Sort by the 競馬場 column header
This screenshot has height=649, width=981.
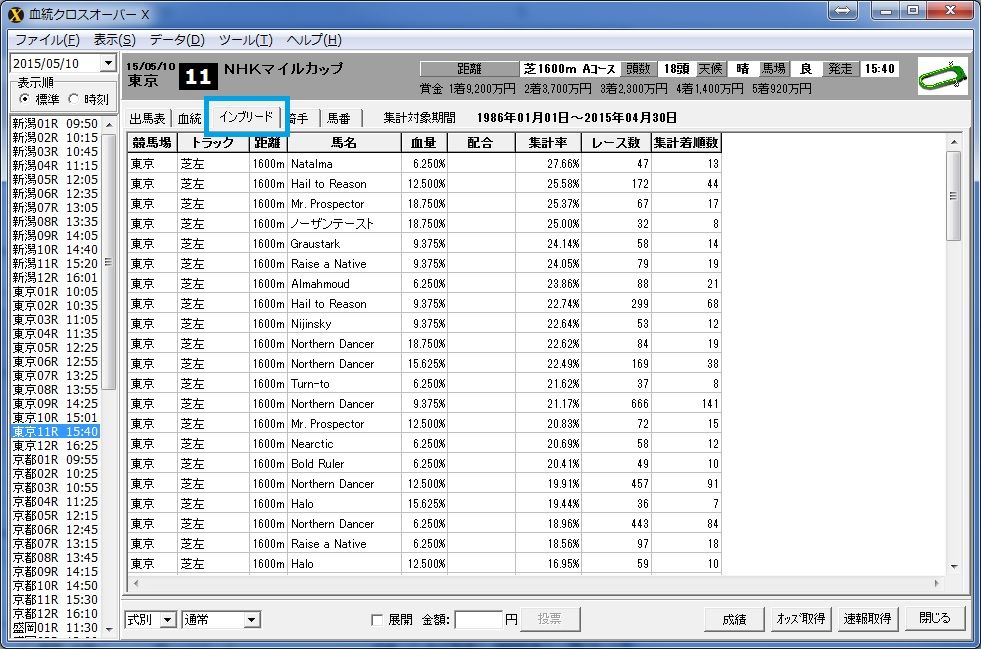[x=152, y=143]
